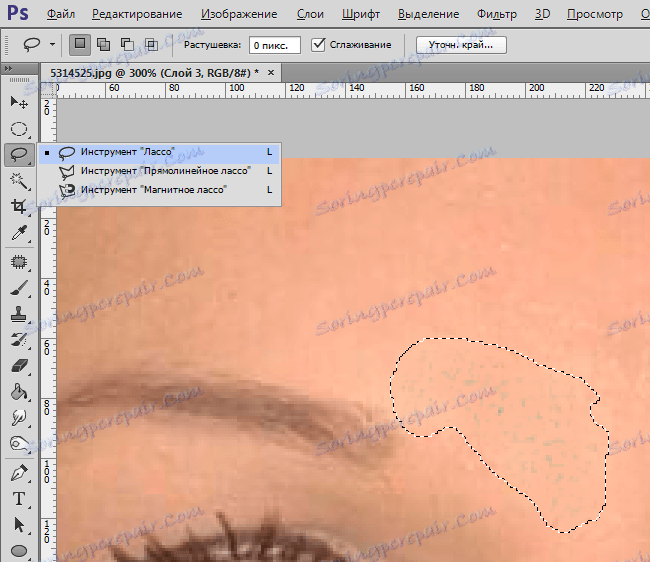Open the Фильтр menu
This screenshot has width=650, height=562.
coord(497,15)
